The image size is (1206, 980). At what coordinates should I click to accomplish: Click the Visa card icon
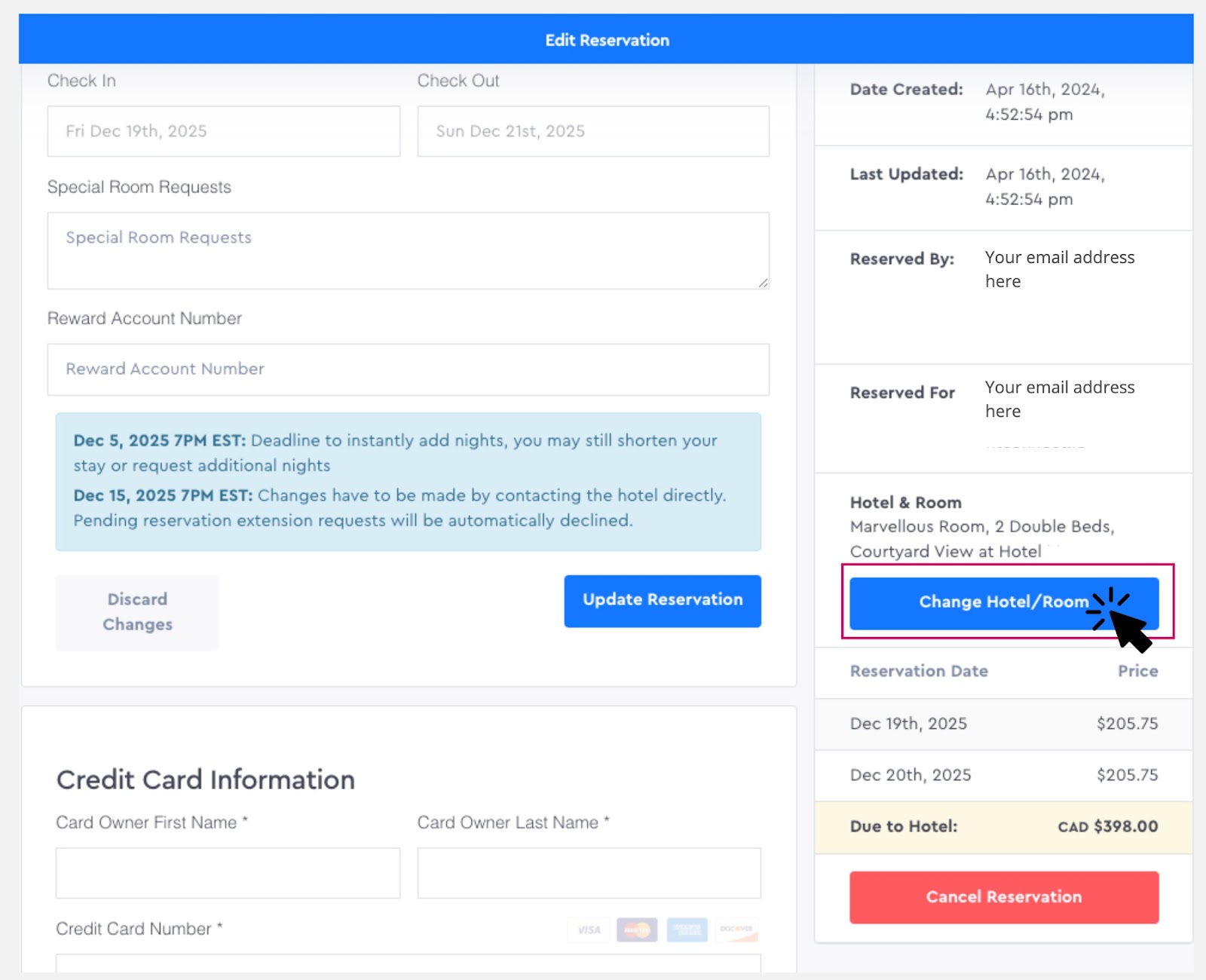(589, 929)
